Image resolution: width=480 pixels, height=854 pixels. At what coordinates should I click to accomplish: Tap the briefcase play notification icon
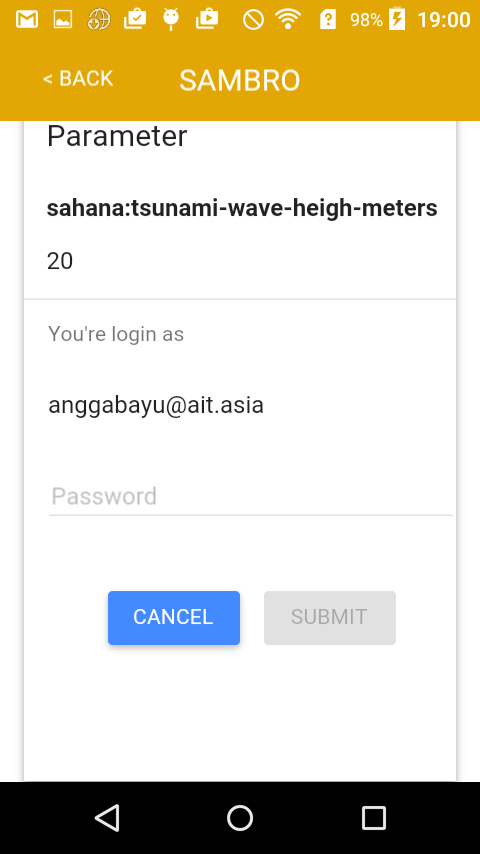pos(207,20)
